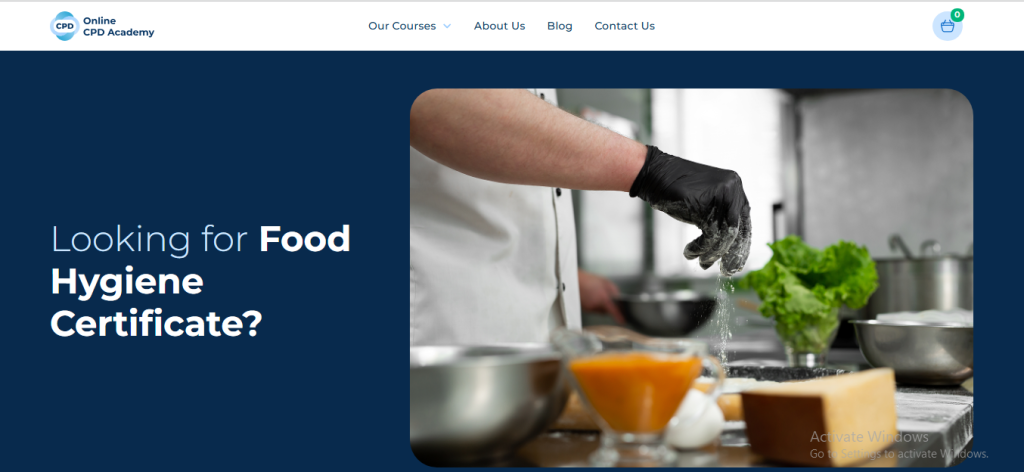
Task: Expand the chevron beside Our Courses
Action: 447,26
